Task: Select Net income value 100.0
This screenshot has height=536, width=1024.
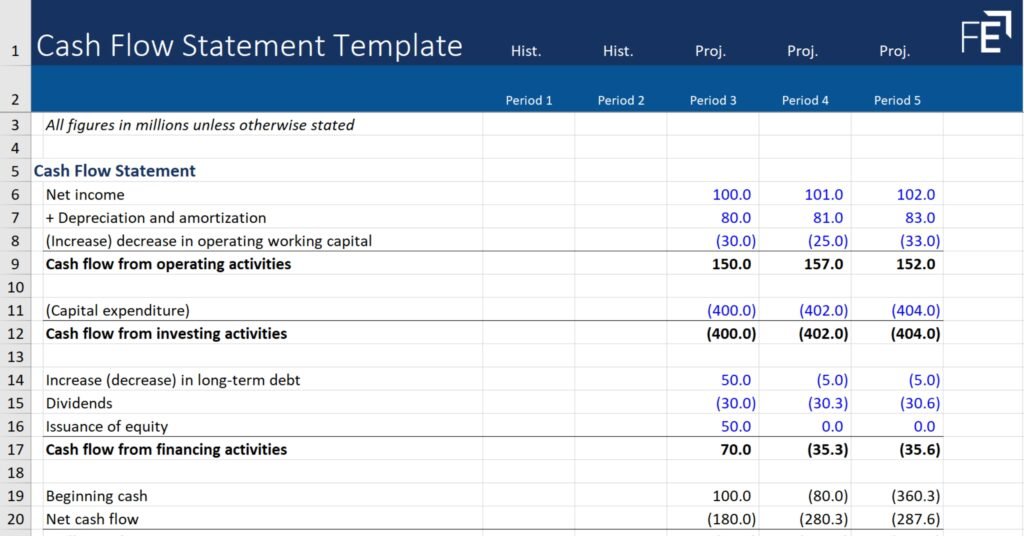Action: coord(731,195)
